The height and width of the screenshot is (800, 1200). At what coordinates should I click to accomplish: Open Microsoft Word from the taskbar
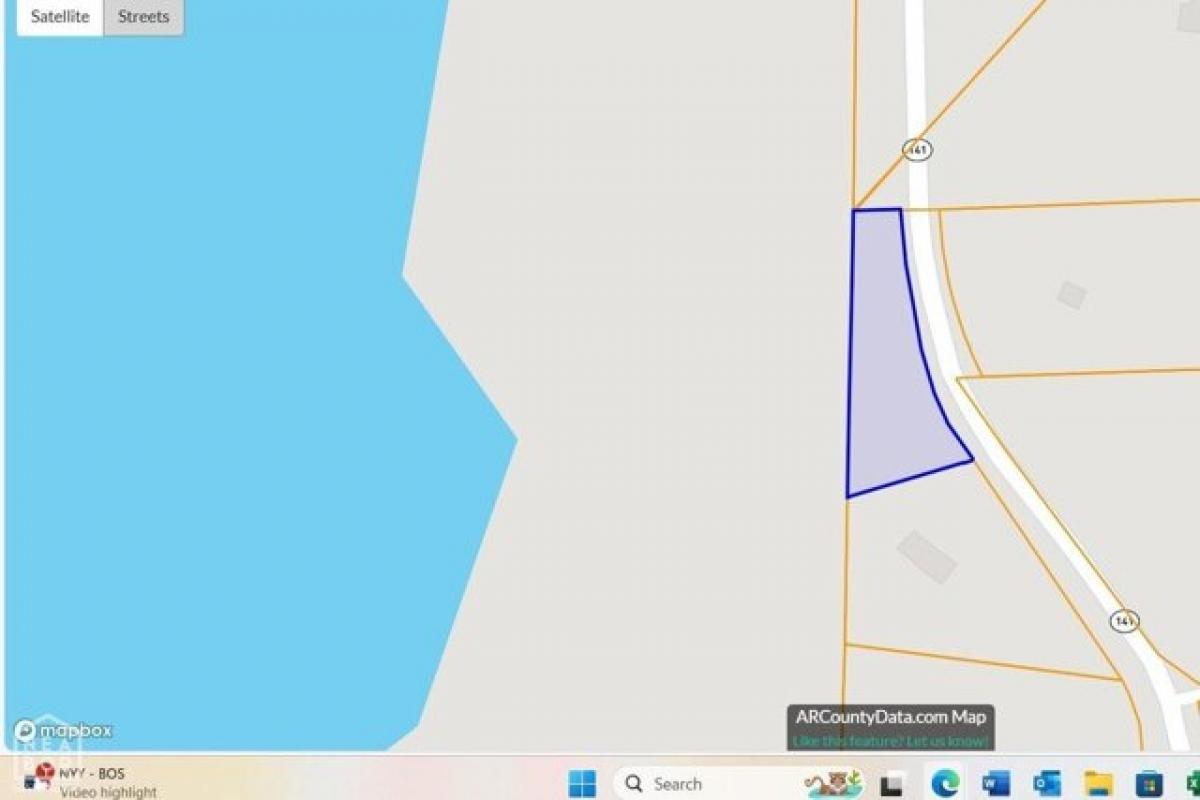tap(994, 784)
